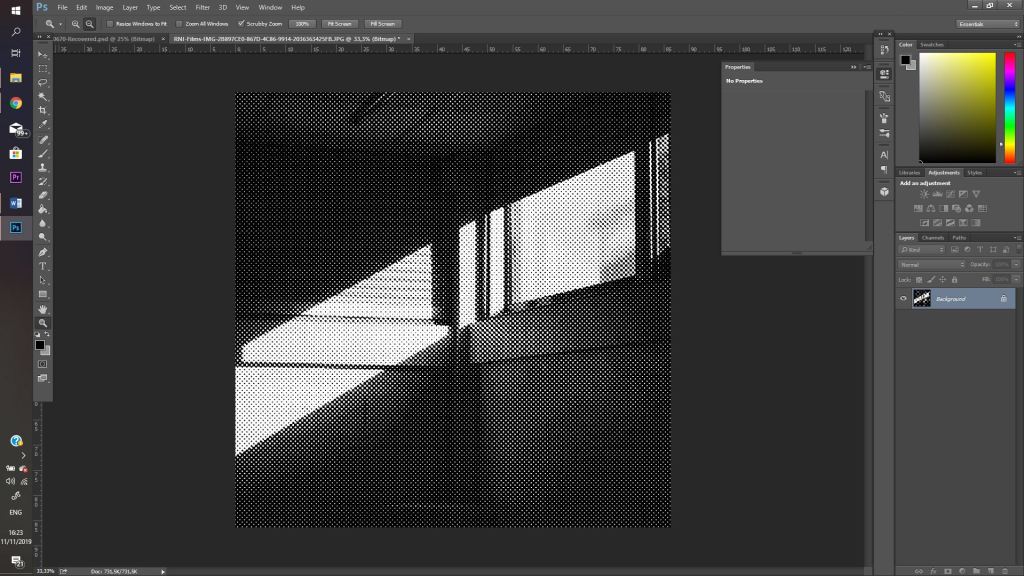This screenshot has width=1024, height=576.
Task: Open Chrome from the Windows taskbar
Action: click(16, 103)
